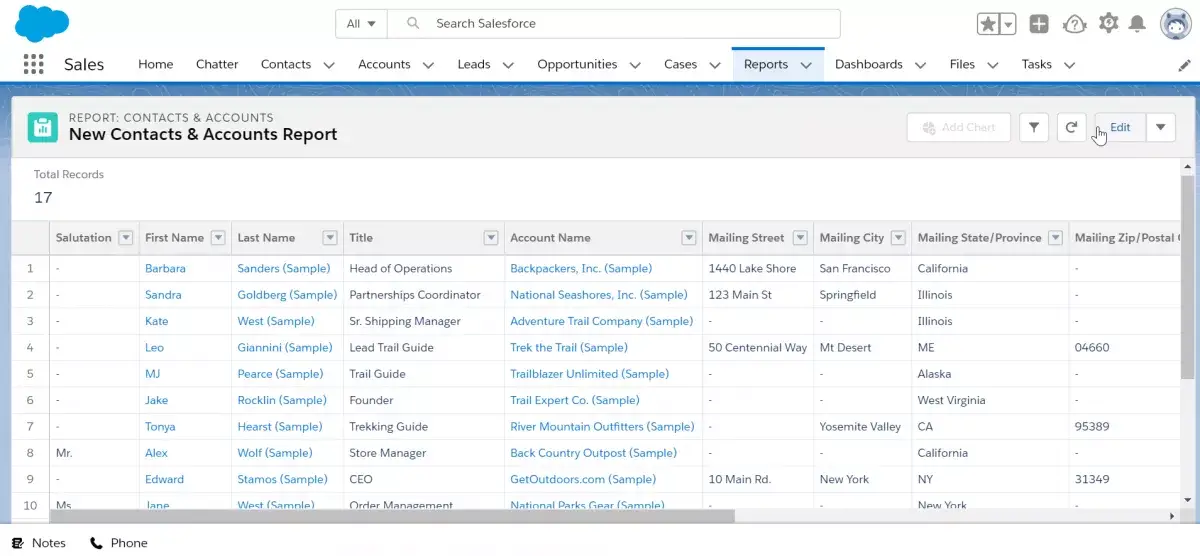Viewport: 1200px width, 556px height.
Task: Open River Mountain Outfitters (Sample) link
Action: point(602,426)
